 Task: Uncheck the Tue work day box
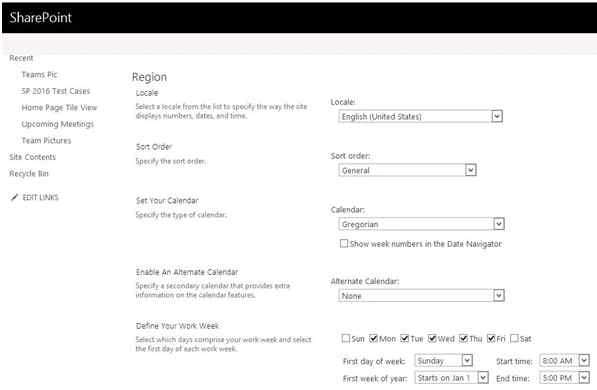[404, 338]
